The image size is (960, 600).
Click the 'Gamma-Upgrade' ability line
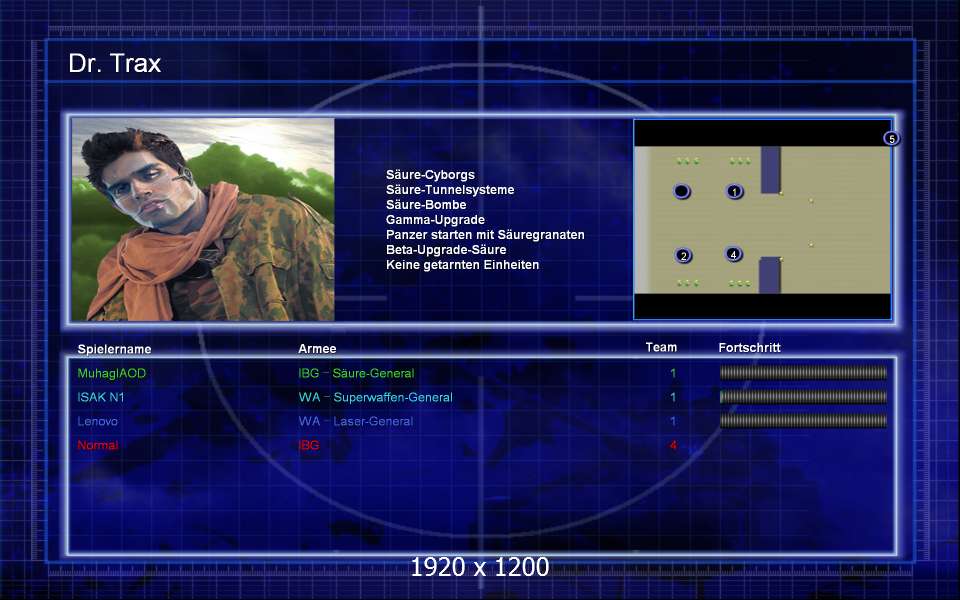[x=435, y=220]
